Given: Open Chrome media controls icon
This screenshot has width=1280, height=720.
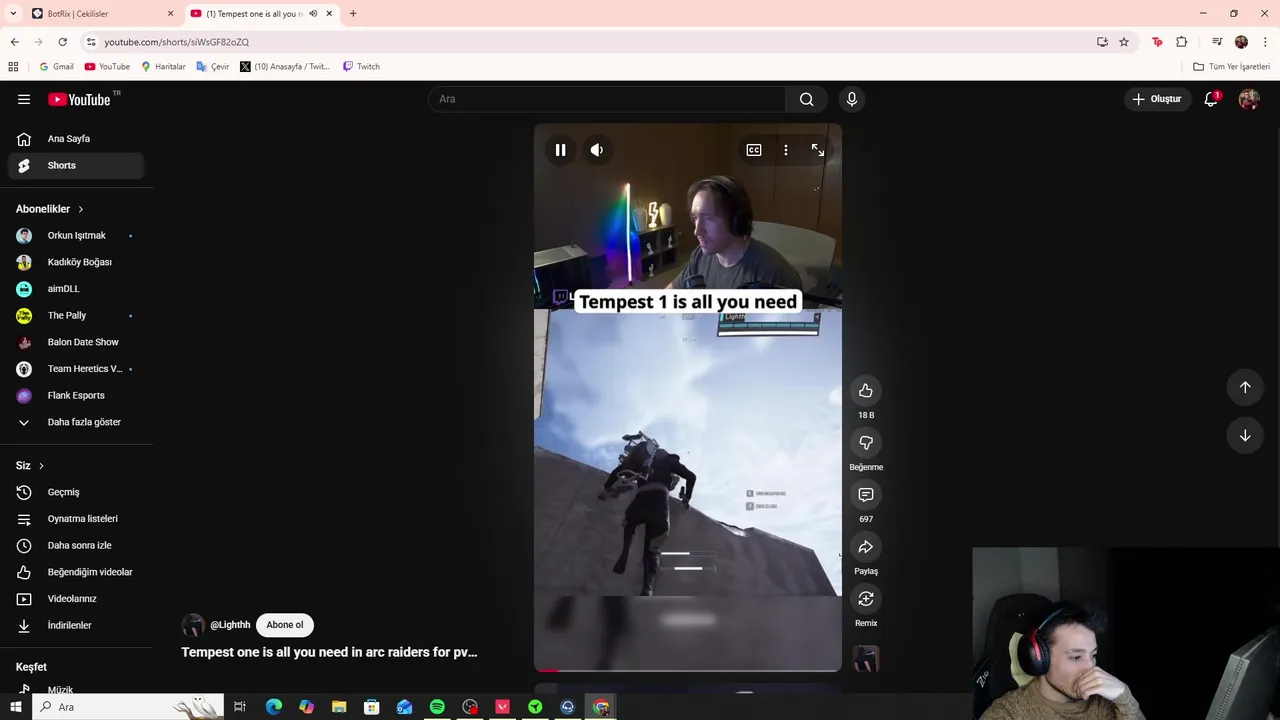Looking at the screenshot, I should click(x=1217, y=42).
